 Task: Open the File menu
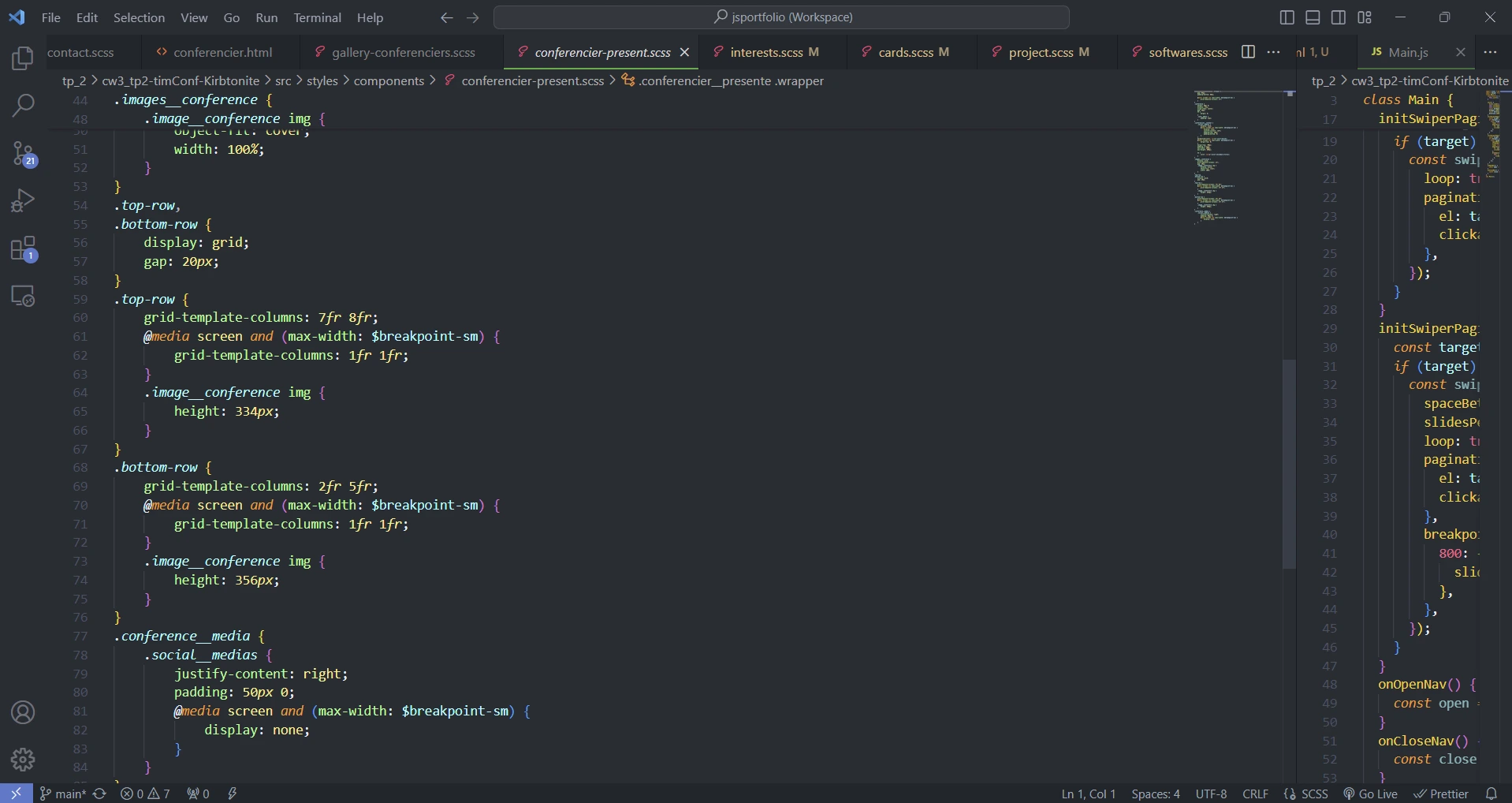(51, 17)
